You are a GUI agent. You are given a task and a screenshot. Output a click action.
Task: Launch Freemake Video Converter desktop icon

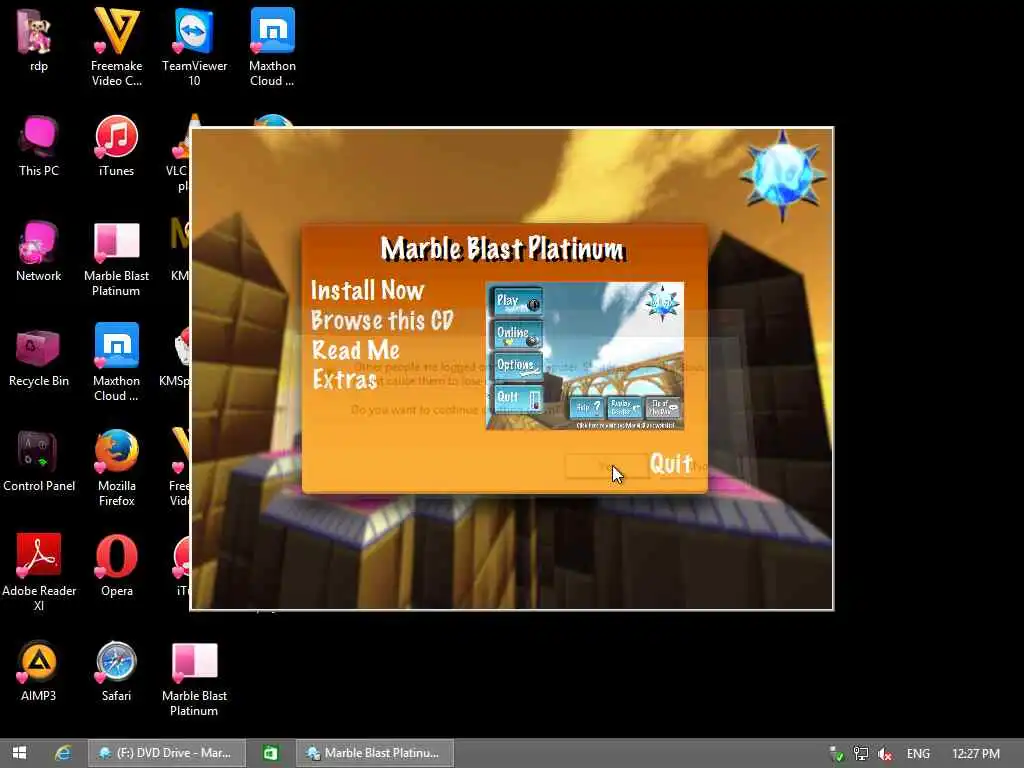[116, 47]
